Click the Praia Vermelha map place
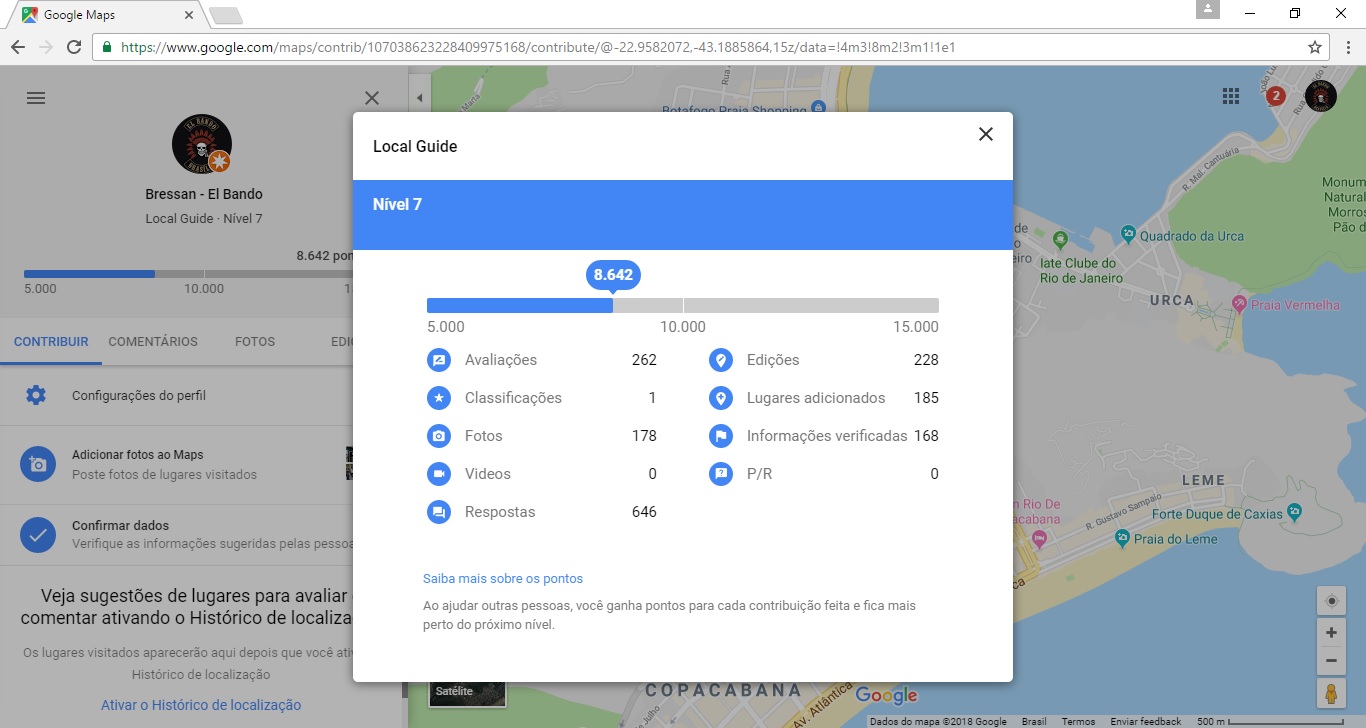1366x728 pixels. [1285, 304]
